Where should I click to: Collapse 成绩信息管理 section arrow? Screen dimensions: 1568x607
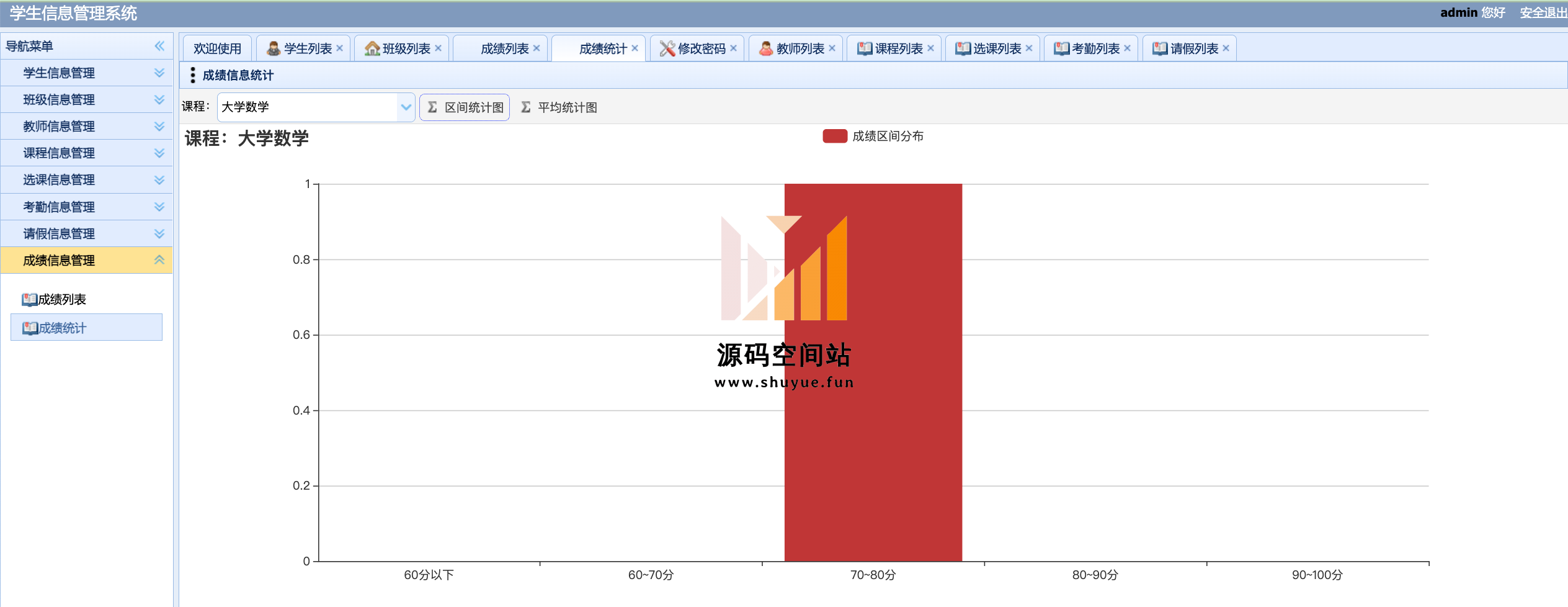click(159, 260)
